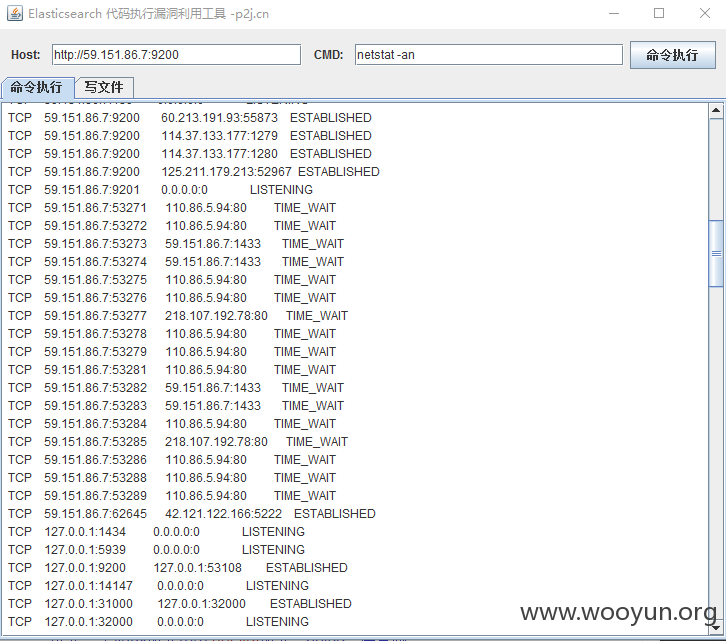Click the text 59.151.86.7:53281
This screenshot has height=641, width=726.
click(95, 370)
